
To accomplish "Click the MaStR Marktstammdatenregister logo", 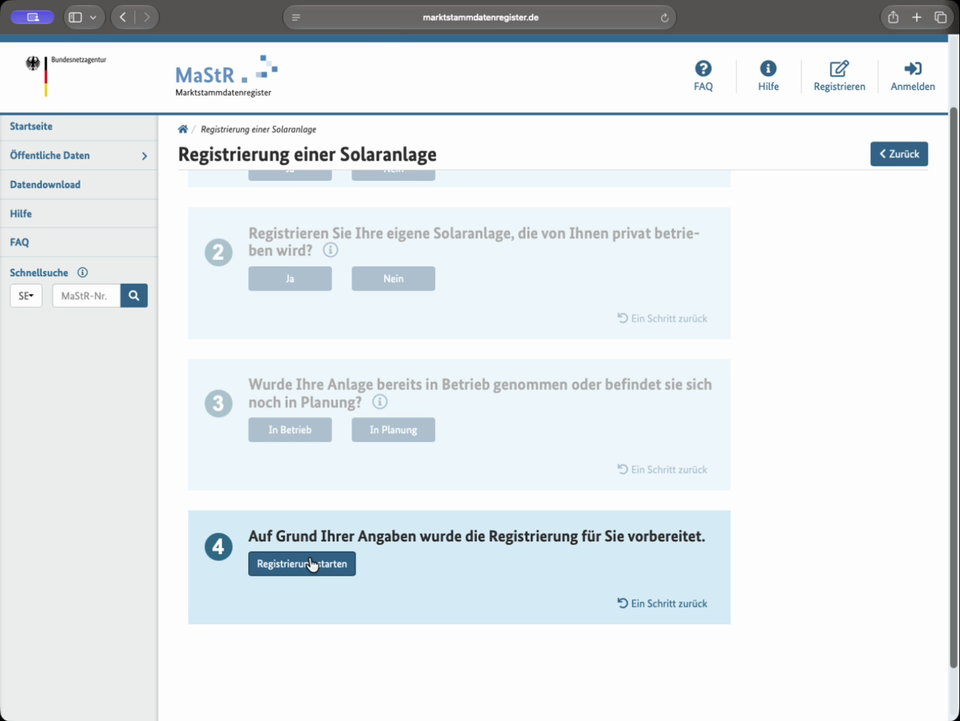I will [x=226, y=76].
